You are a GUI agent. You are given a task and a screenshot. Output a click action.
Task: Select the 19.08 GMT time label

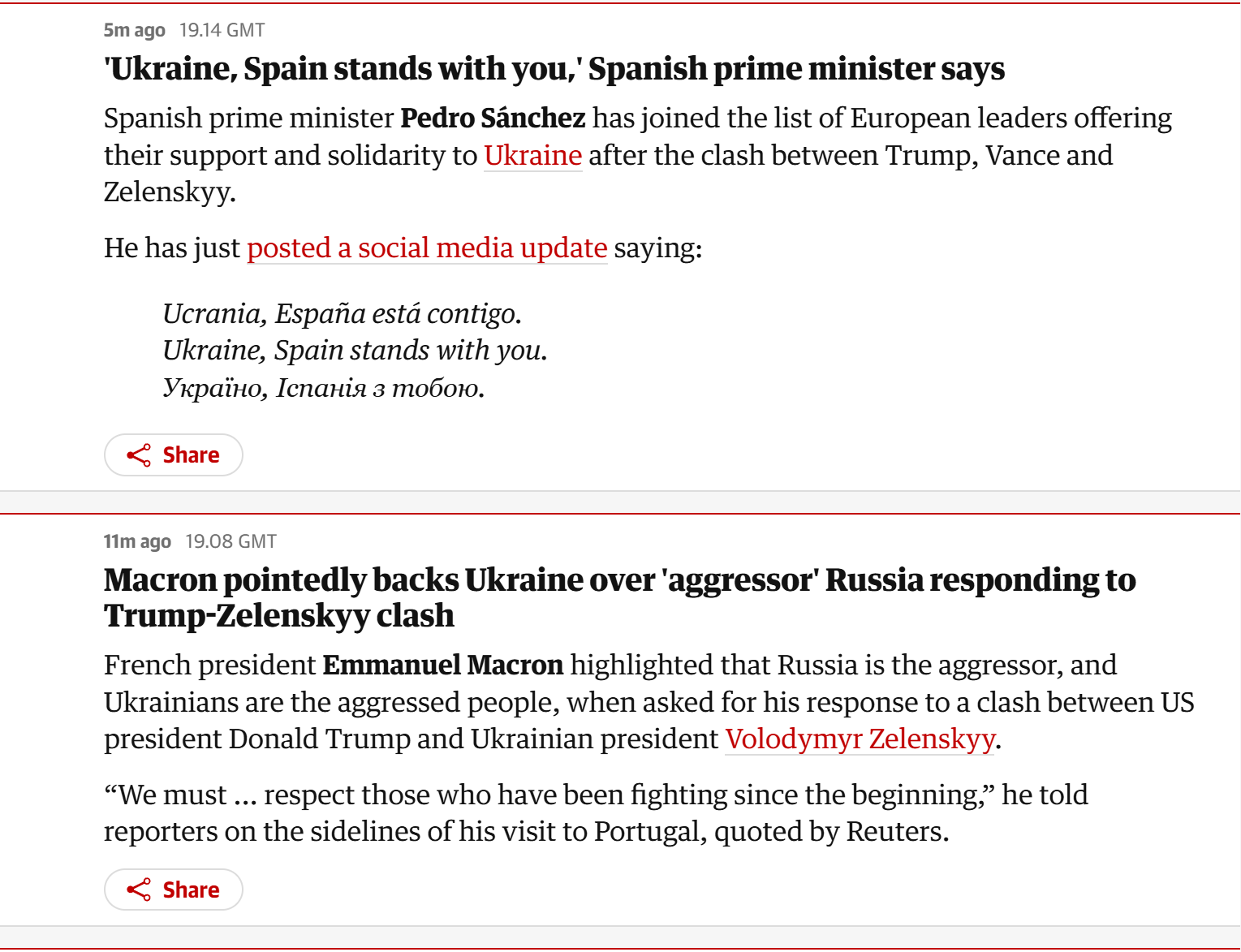231,541
